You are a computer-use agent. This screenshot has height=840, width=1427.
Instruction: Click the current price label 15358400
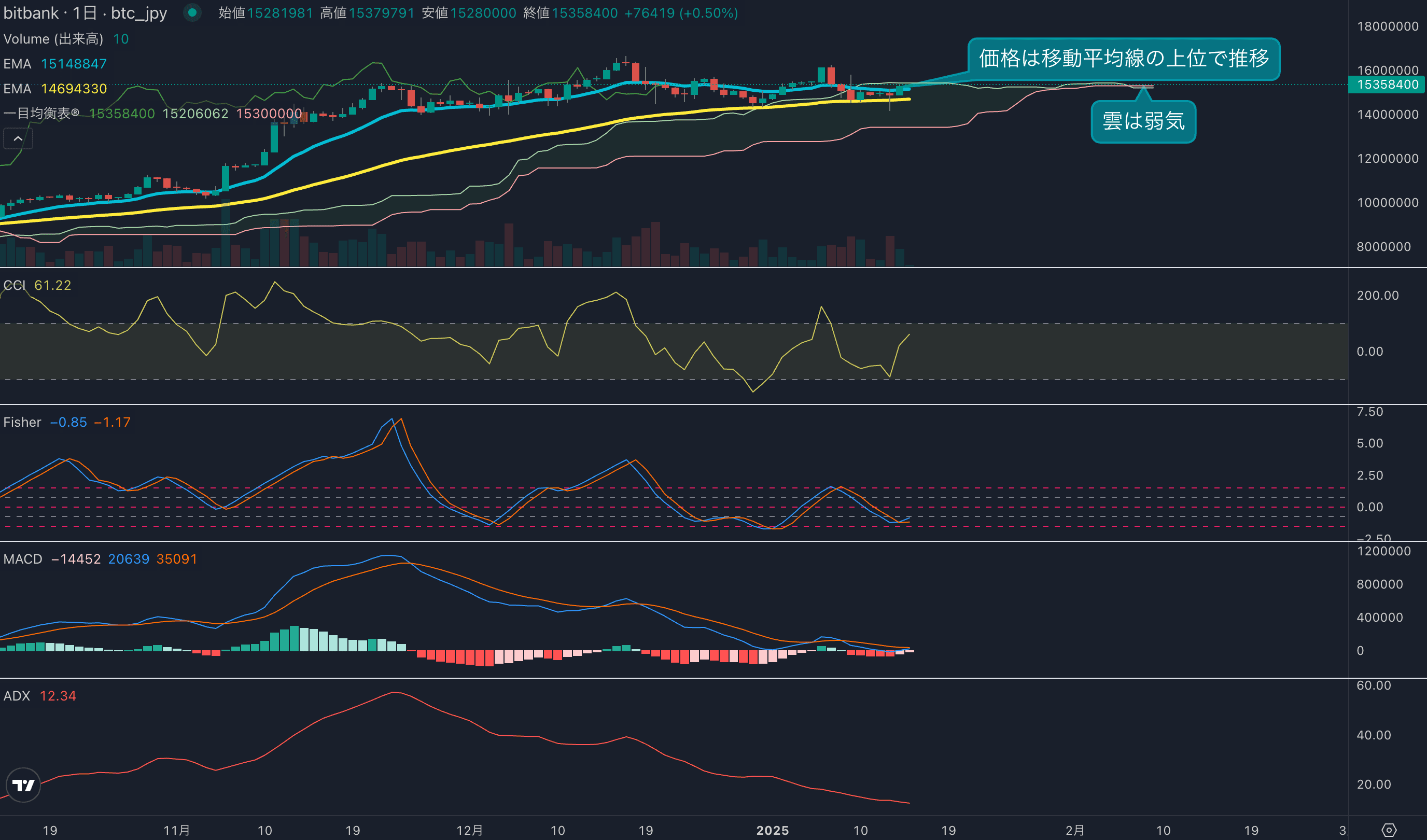pos(1388,85)
